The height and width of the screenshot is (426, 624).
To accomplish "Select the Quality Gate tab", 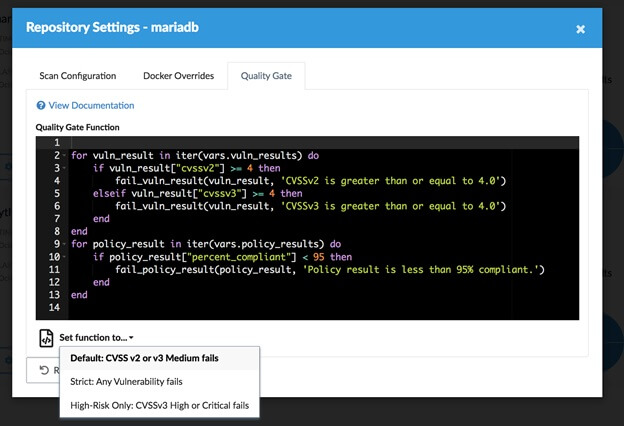I will (266, 76).
